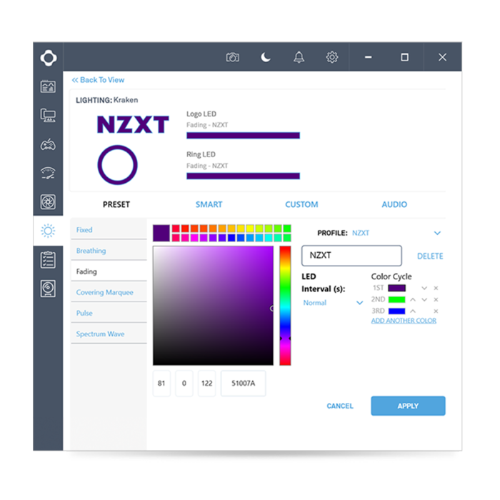Image resolution: width=500 pixels, height=500 pixels.
Task: Open the last sidebar icon below clipboard
Action: (48, 289)
